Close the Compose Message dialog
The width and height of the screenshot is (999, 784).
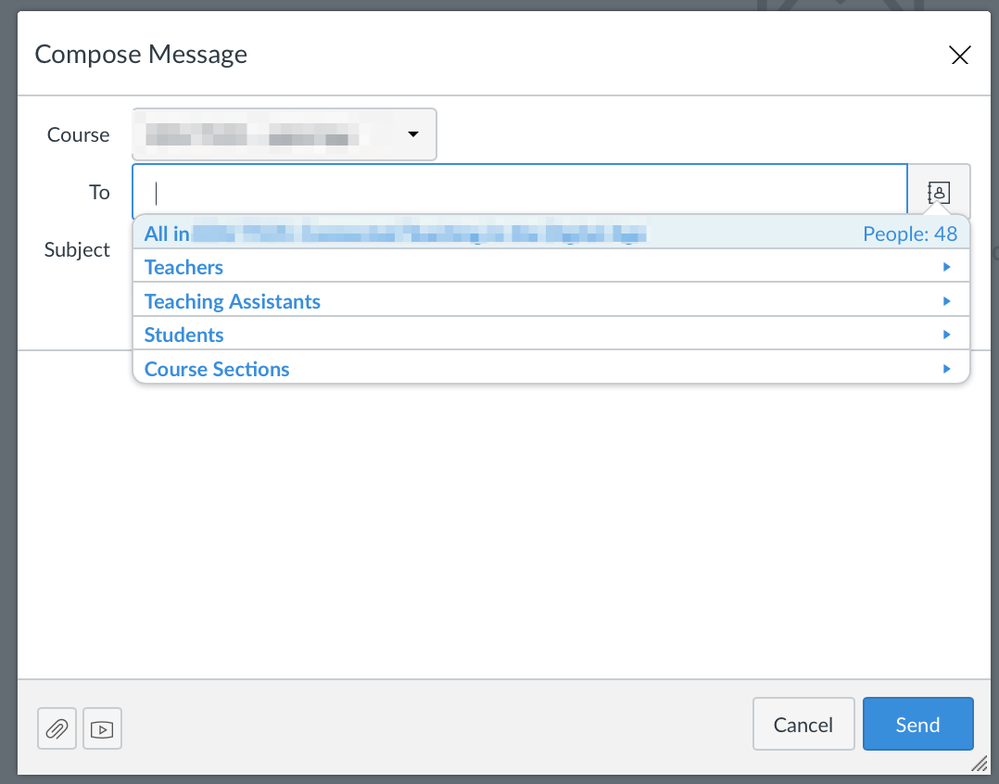click(x=959, y=56)
